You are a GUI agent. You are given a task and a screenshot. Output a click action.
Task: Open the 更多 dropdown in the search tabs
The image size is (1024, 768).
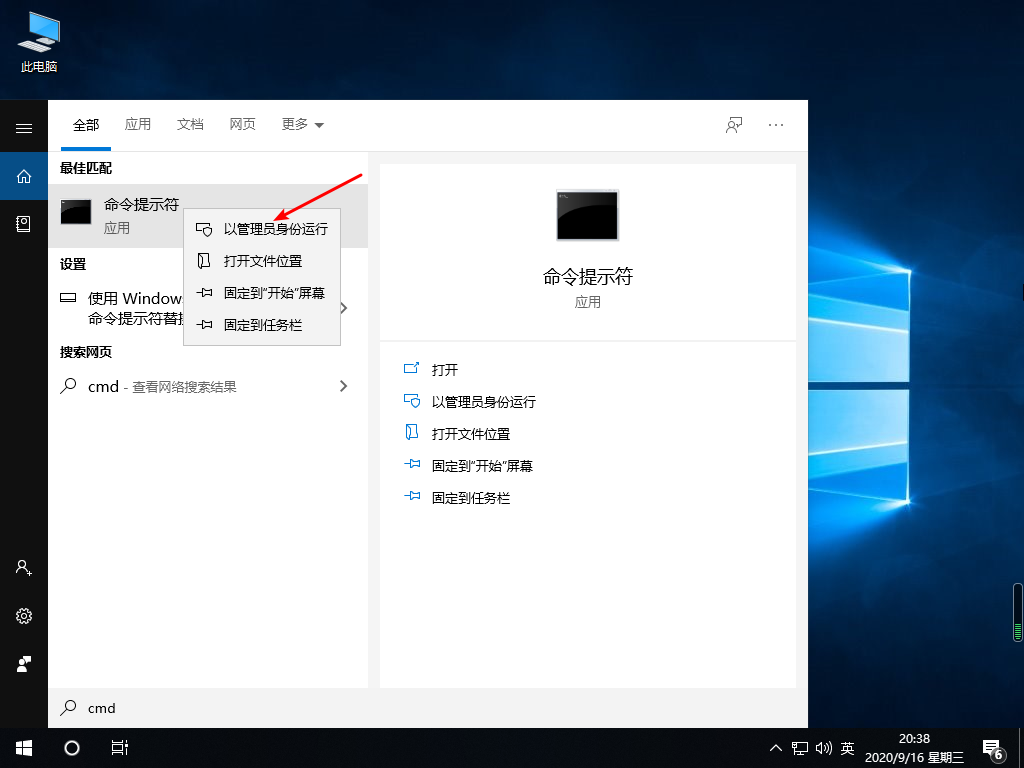[x=302, y=124]
